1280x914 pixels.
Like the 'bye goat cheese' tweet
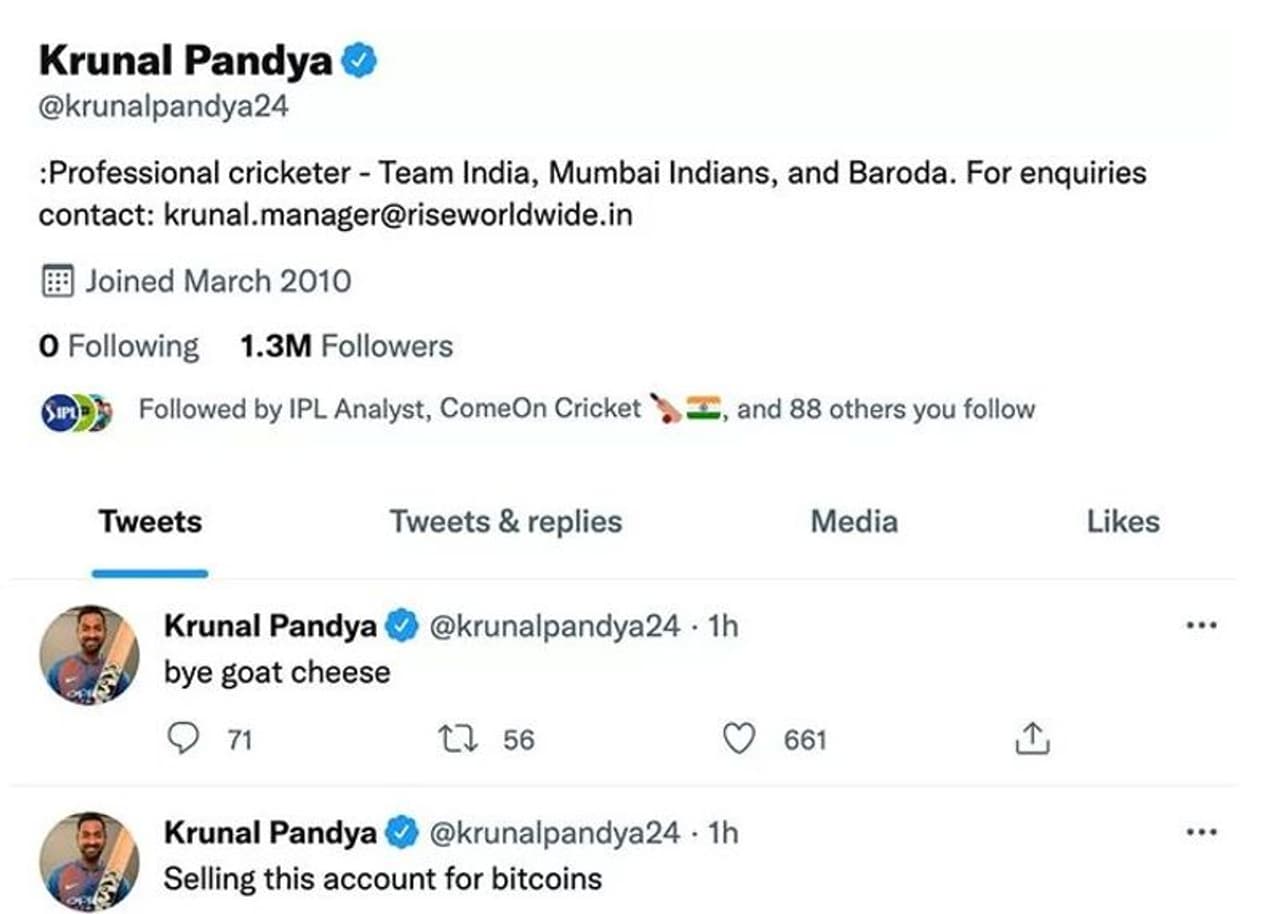pyautogui.click(x=738, y=739)
